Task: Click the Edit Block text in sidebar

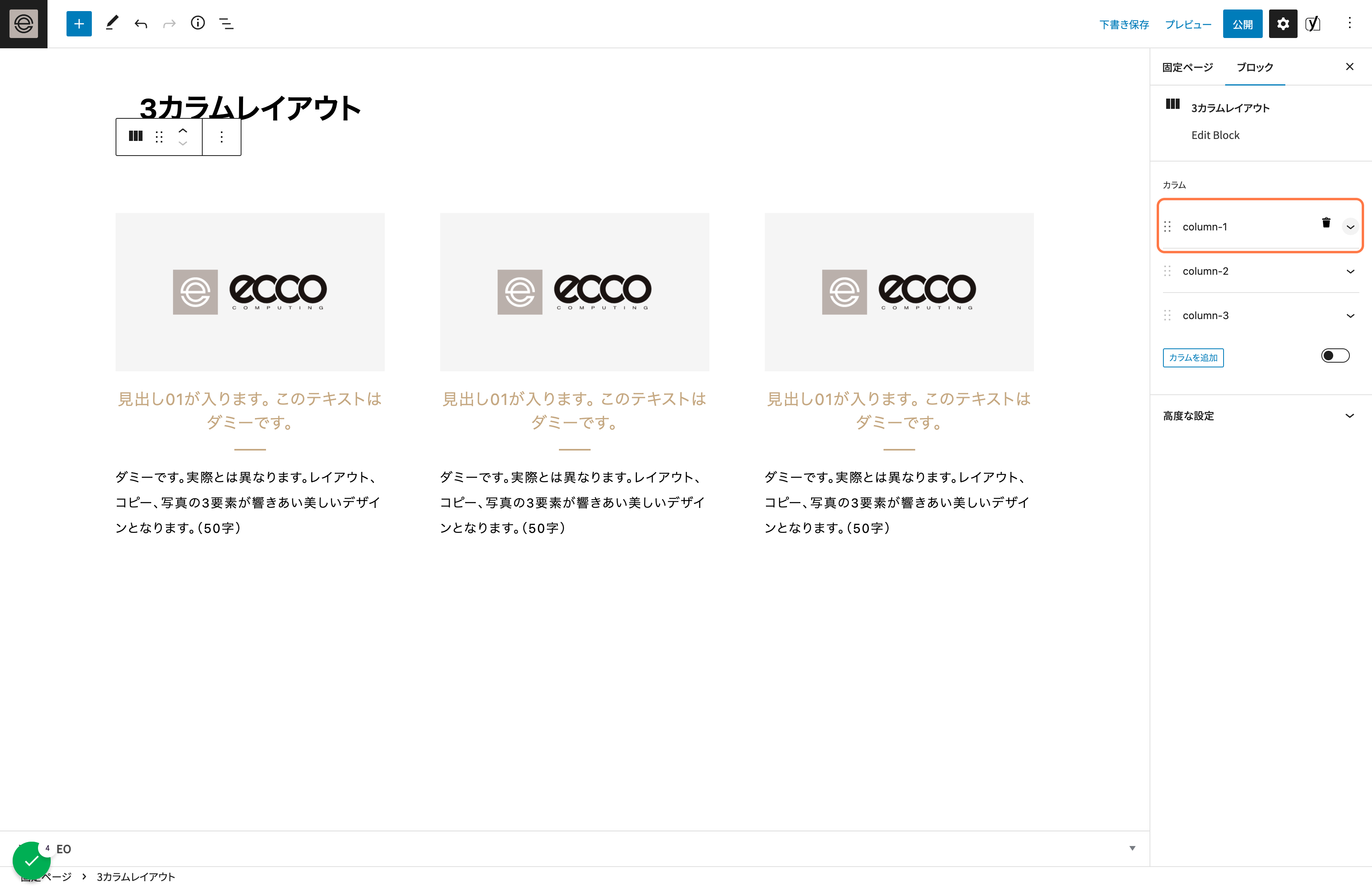Action: coord(1215,135)
